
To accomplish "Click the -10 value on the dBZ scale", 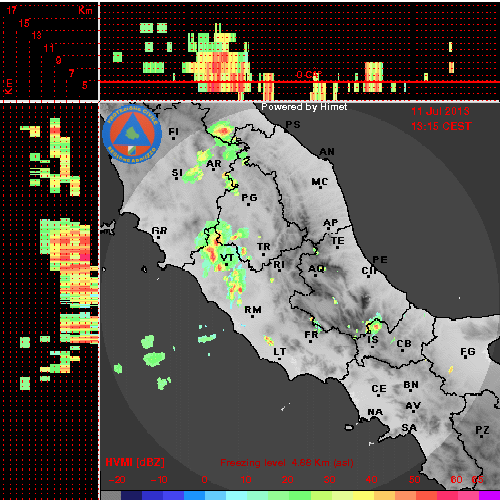I will 159,480.
